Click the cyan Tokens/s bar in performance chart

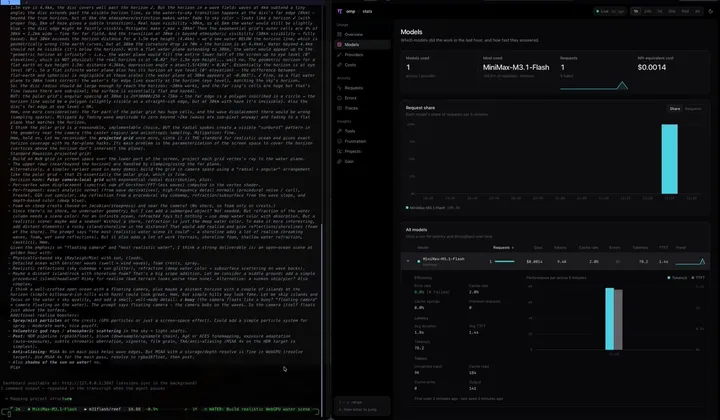609,319
